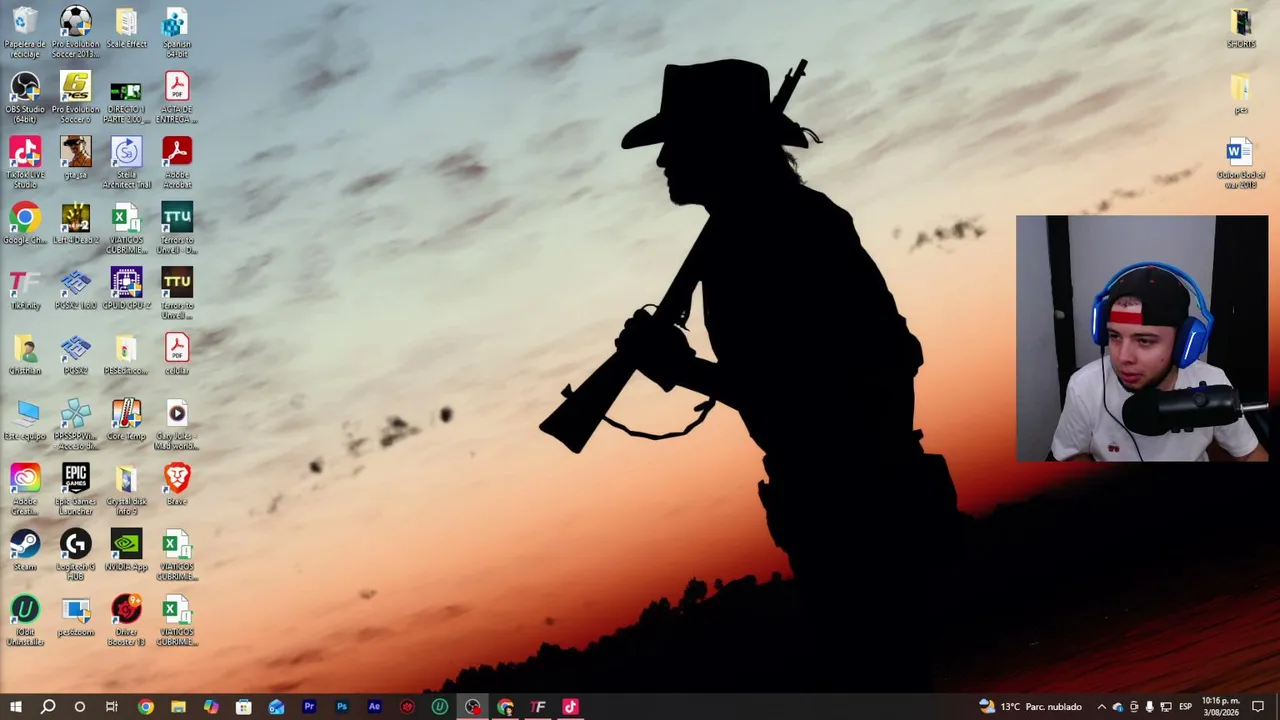Open Driver Booster 13 desktop shortcut
The width and height of the screenshot is (1280, 720).
click(x=126, y=620)
